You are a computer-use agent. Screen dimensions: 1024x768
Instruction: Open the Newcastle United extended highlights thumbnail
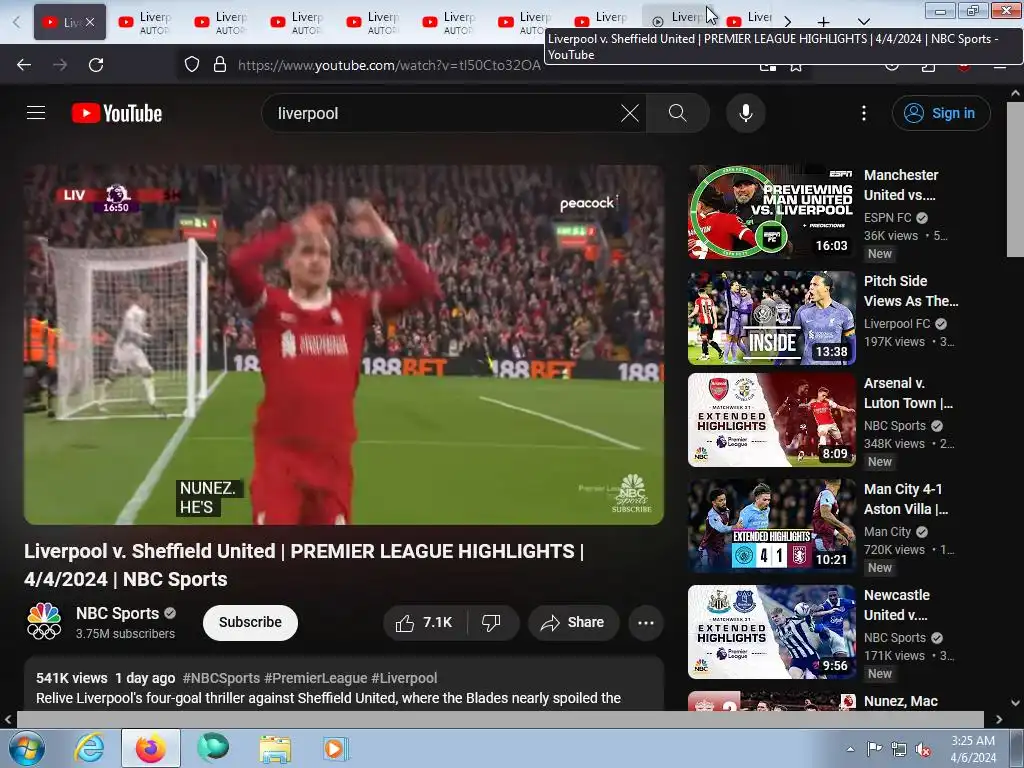click(x=771, y=632)
